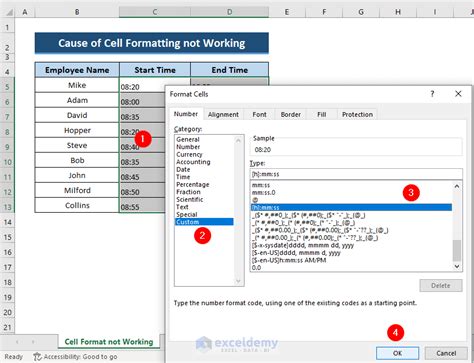474x363 pixels.
Task: Click the 'Cause of Cell Formatting not Working' title
Action: [152, 43]
